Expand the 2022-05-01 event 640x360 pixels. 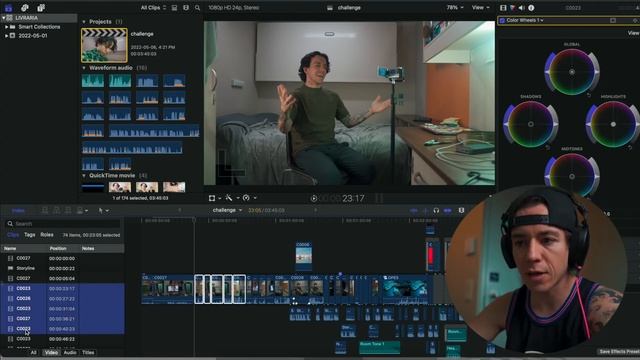click(x=7, y=36)
